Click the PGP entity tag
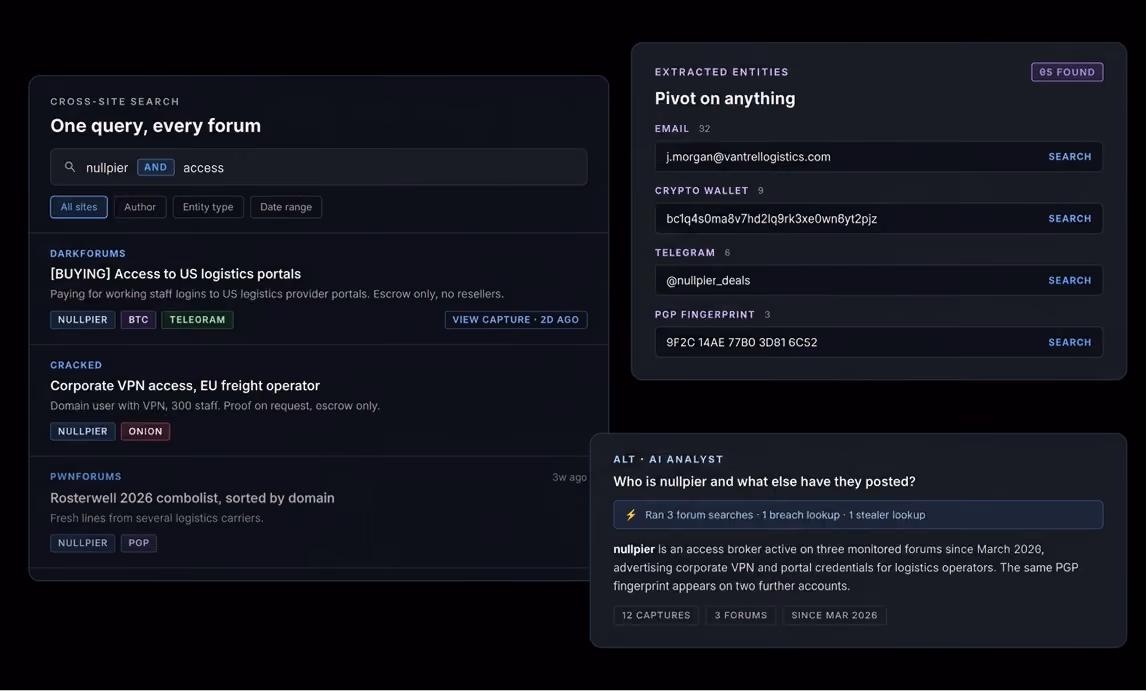This screenshot has height=691, width=1147. click(139, 543)
